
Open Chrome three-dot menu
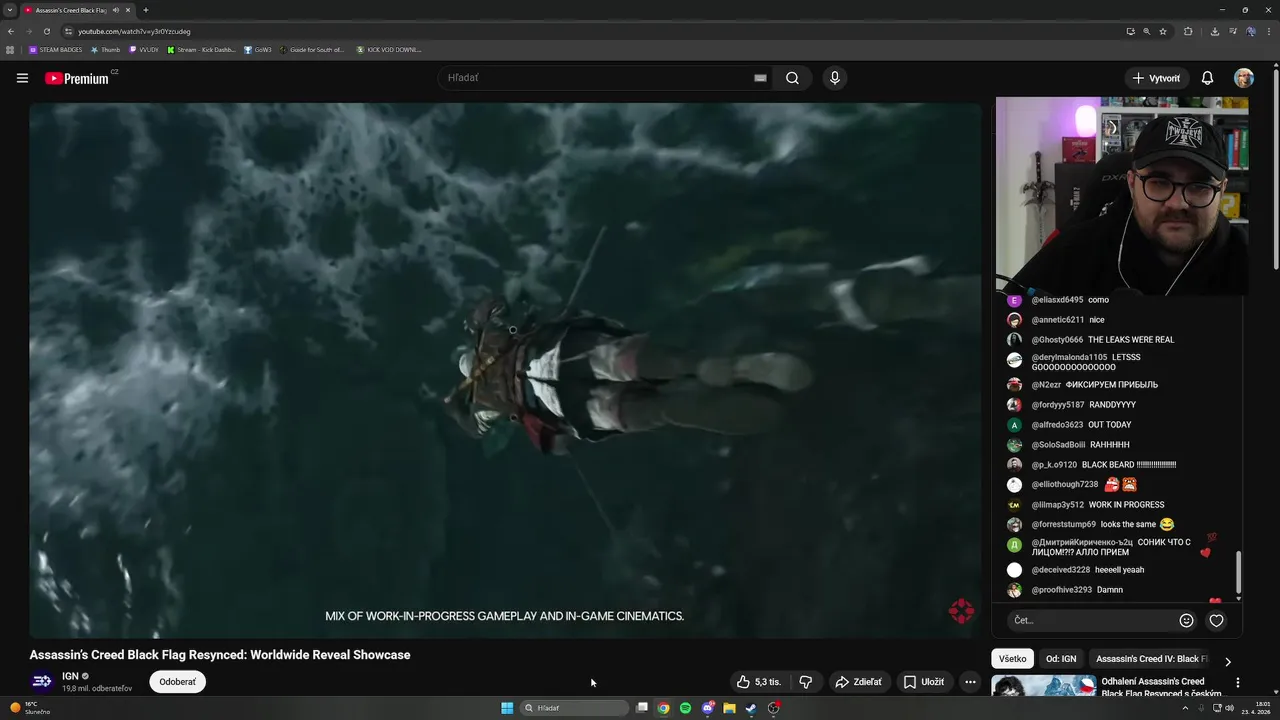1268,31
